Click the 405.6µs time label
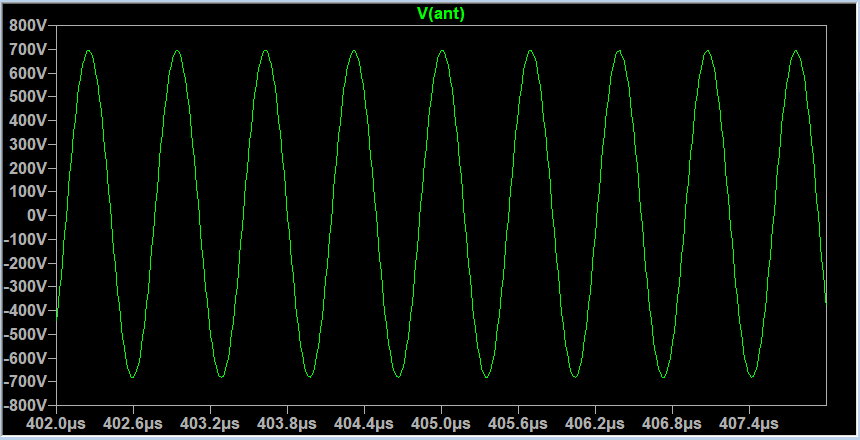The width and height of the screenshot is (860, 440). click(518, 424)
